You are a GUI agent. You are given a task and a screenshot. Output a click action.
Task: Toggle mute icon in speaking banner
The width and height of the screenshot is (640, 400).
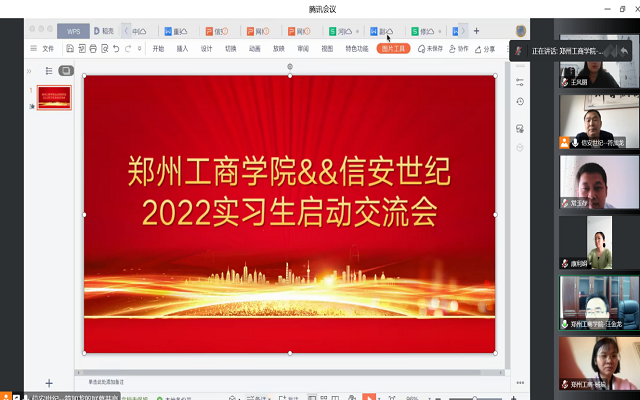(x=518, y=51)
